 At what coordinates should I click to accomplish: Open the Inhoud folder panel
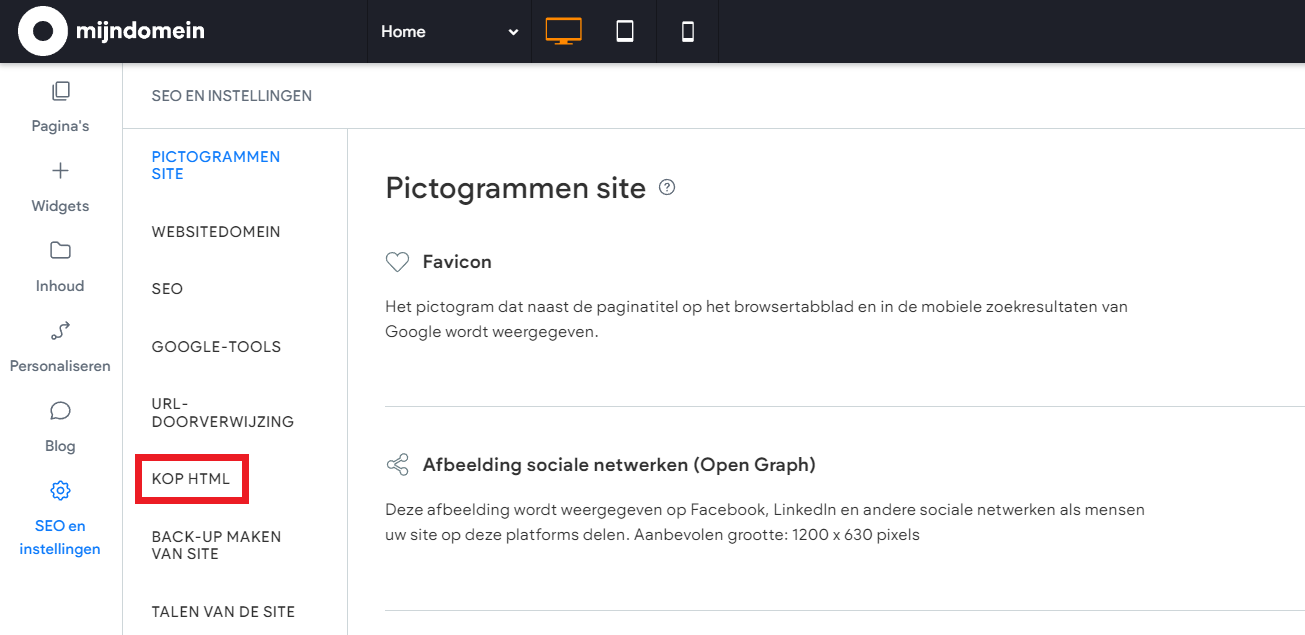coord(60,266)
